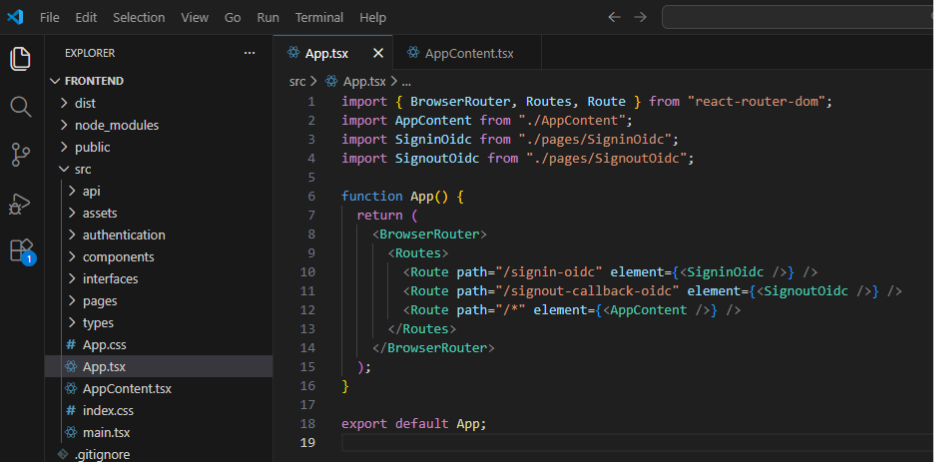Go forward using the right arrow
The image size is (936, 462).
(640, 17)
